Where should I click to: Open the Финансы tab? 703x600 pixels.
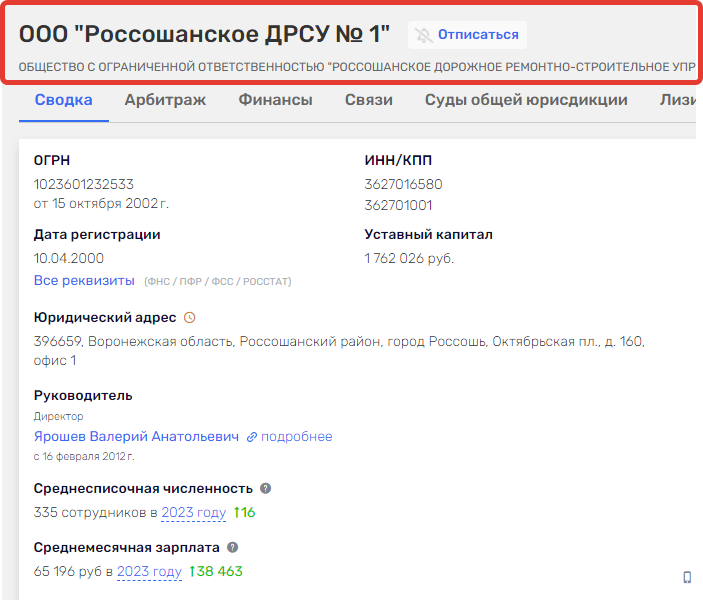tap(275, 100)
